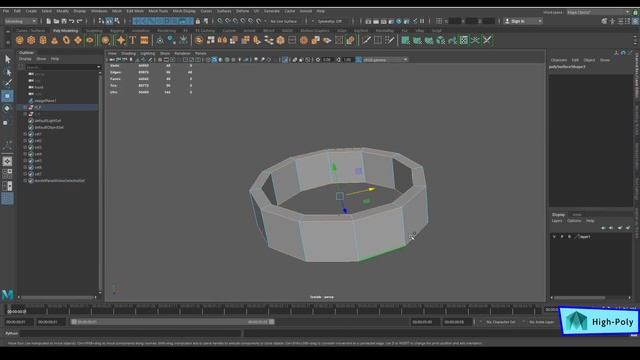The height and width of the screenshot is (360, 640).
Task: Open the Layers menu in layer editor
Action: 557,221
